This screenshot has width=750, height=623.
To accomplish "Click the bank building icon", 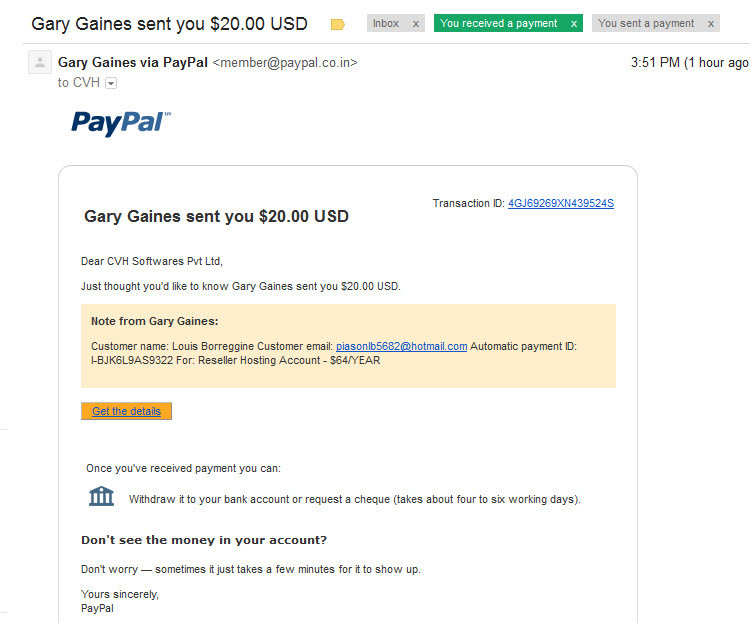I will pyautogui.click(x=101, y=496).
